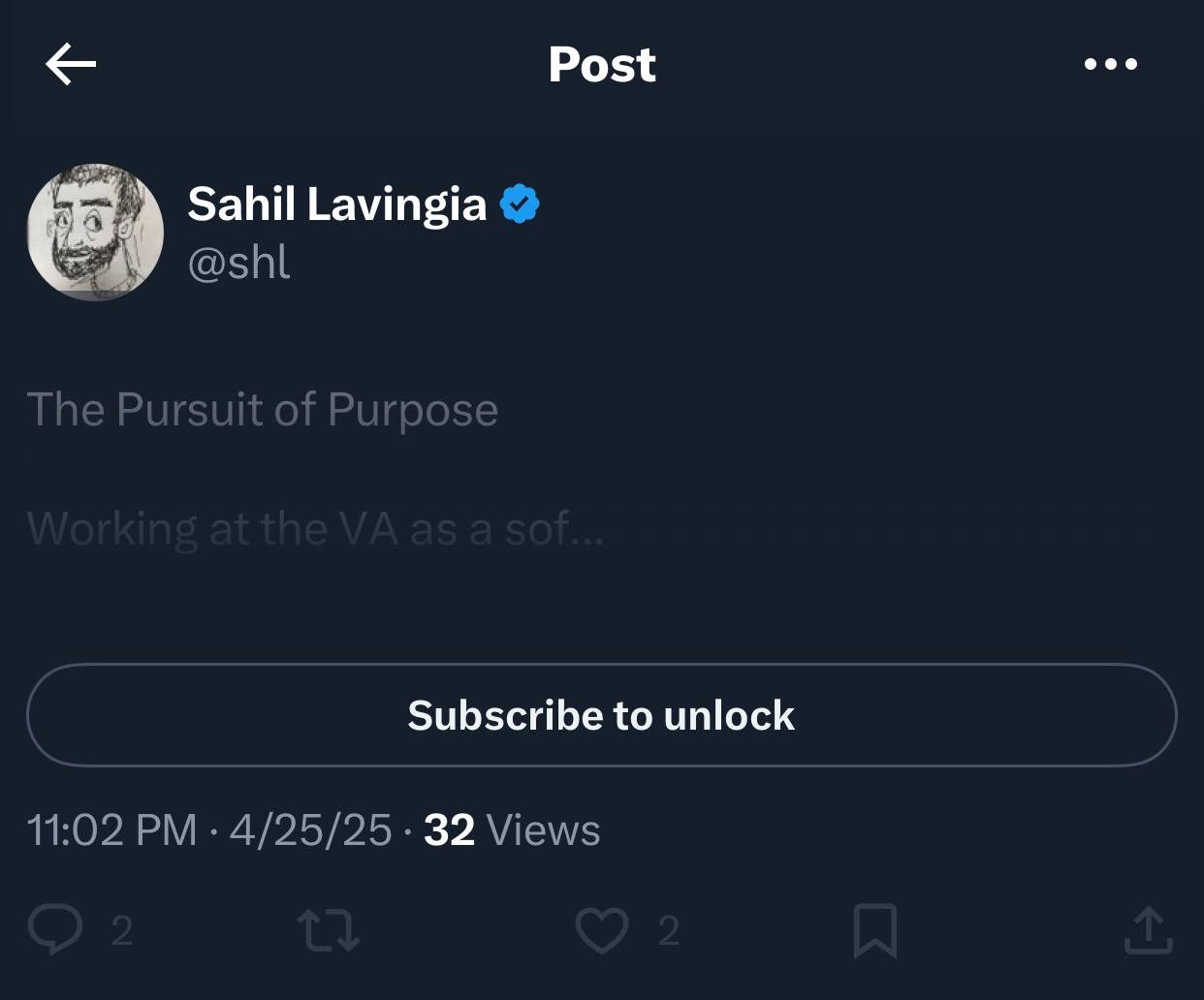This screenshot has width=1204, height=1000.
Task: Tap the 4/25/25 post date
Action: point(310,829)
